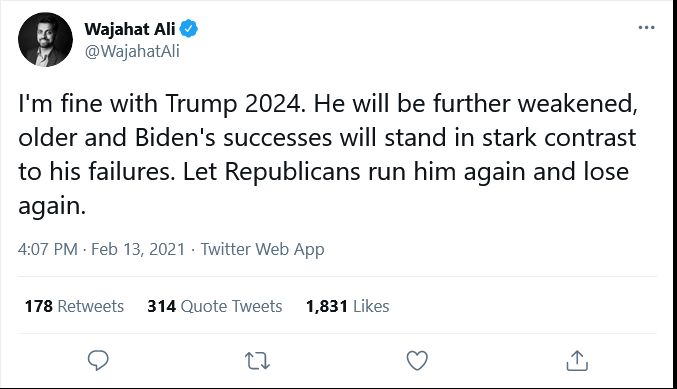677x389 pixels.
Task: Click the 4:07 PM timestamp
Action: pyautogui.click(x=47, y=249)
